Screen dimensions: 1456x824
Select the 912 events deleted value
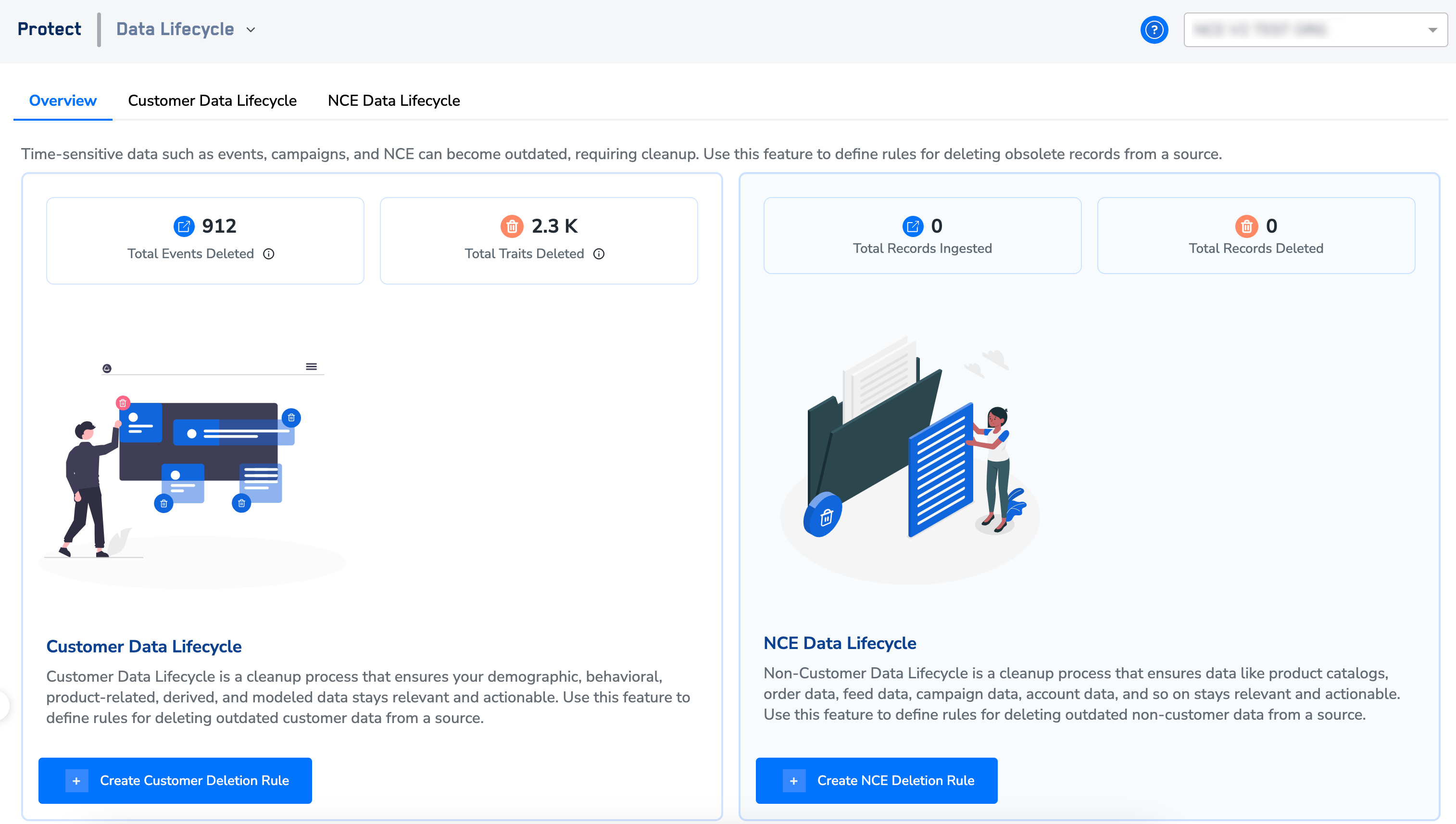pyautogui.click(x=219, y=226)
